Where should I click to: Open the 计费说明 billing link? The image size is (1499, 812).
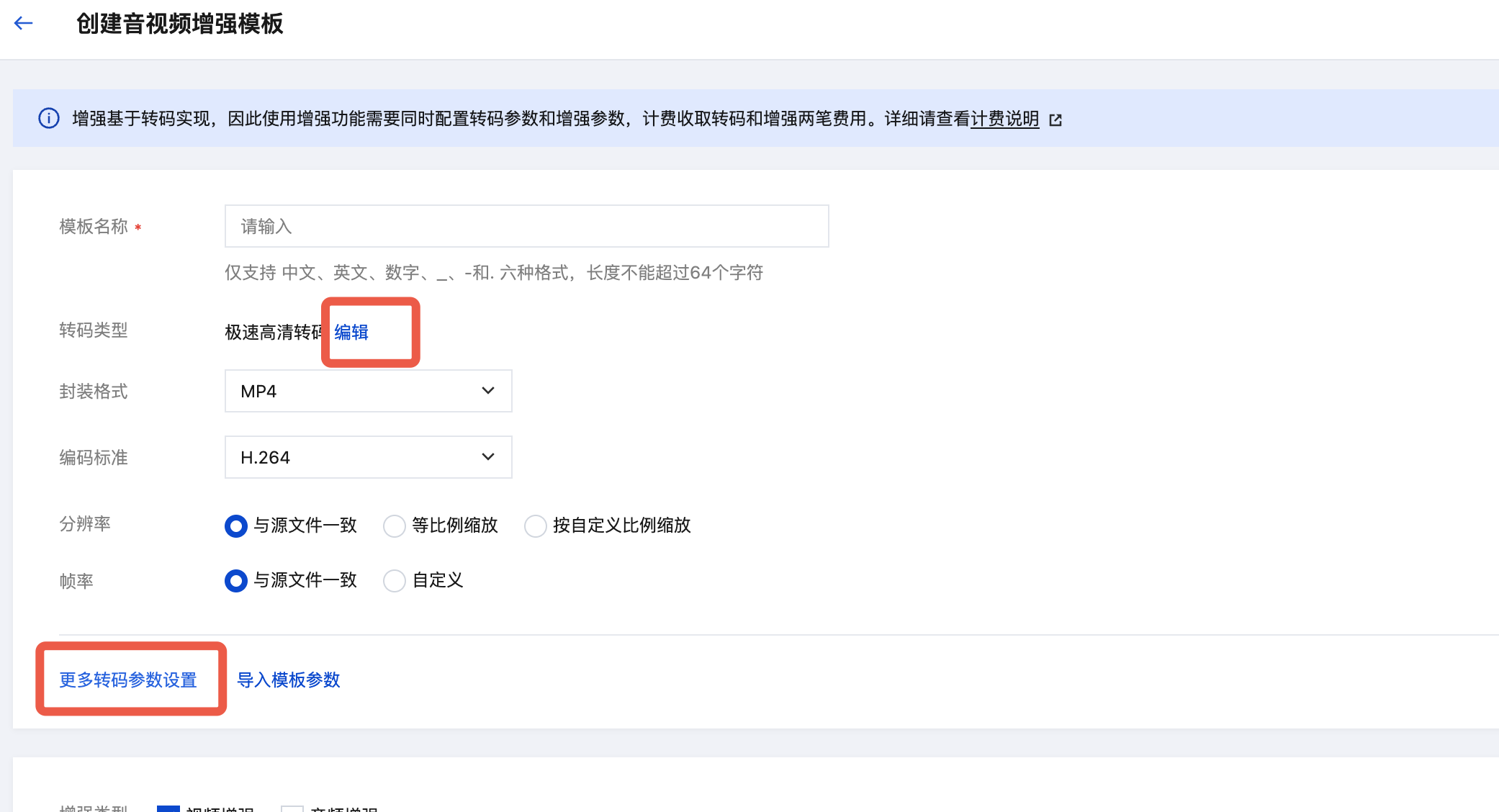click(1004, 119)
